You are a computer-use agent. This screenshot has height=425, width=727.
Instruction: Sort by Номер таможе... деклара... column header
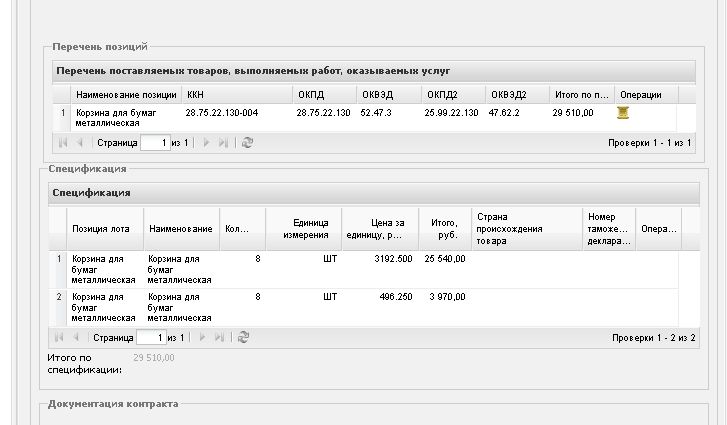[609, 229]
